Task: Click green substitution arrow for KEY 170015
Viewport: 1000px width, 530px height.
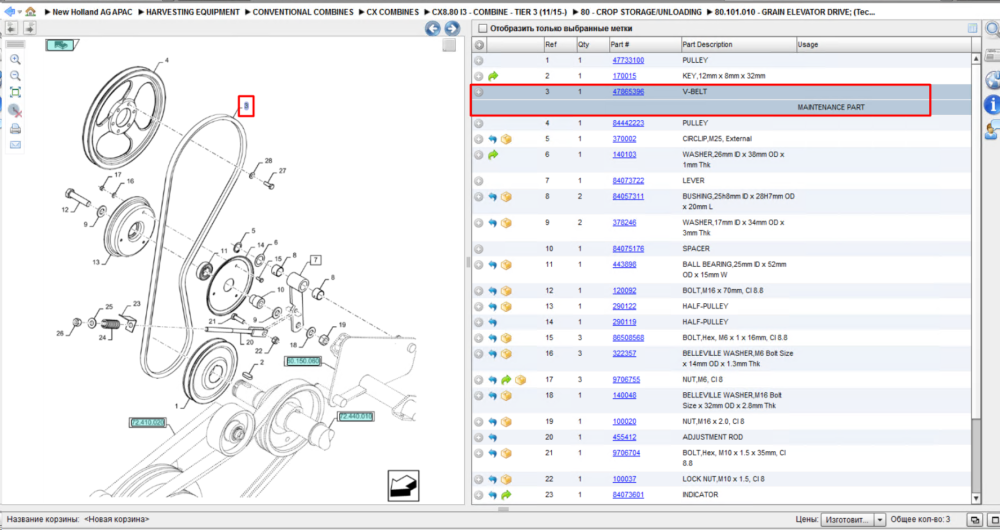Action: coord(493,76)
